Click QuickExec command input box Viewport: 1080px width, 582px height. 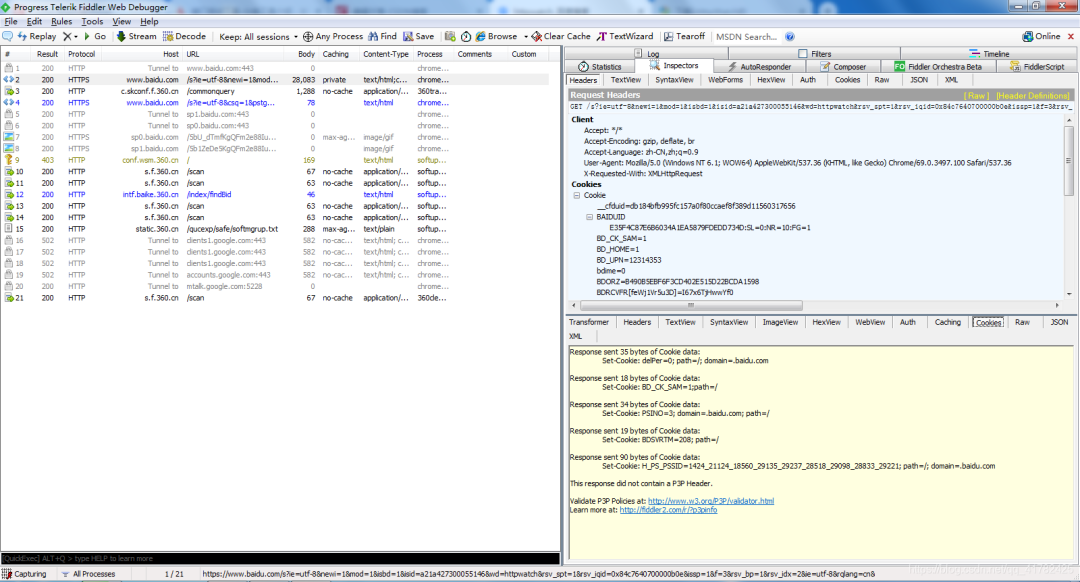point(280,559)
